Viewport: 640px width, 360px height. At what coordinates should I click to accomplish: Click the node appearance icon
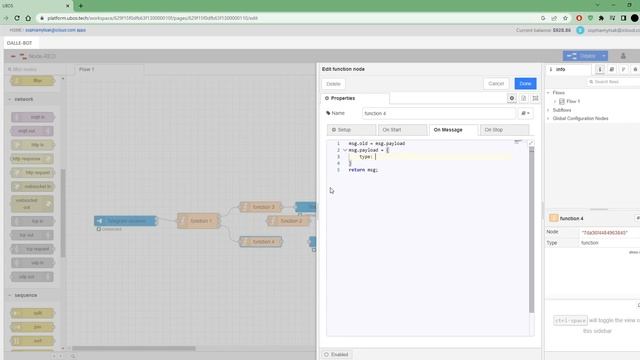point(536,98)
